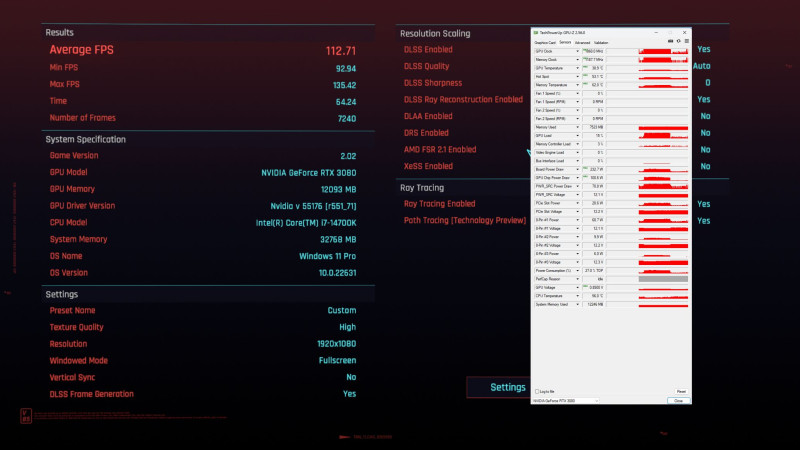Take a GPU-Z screenshot with camera icon
This screenshot has width=800, height=450.
[x=670, y=41]
